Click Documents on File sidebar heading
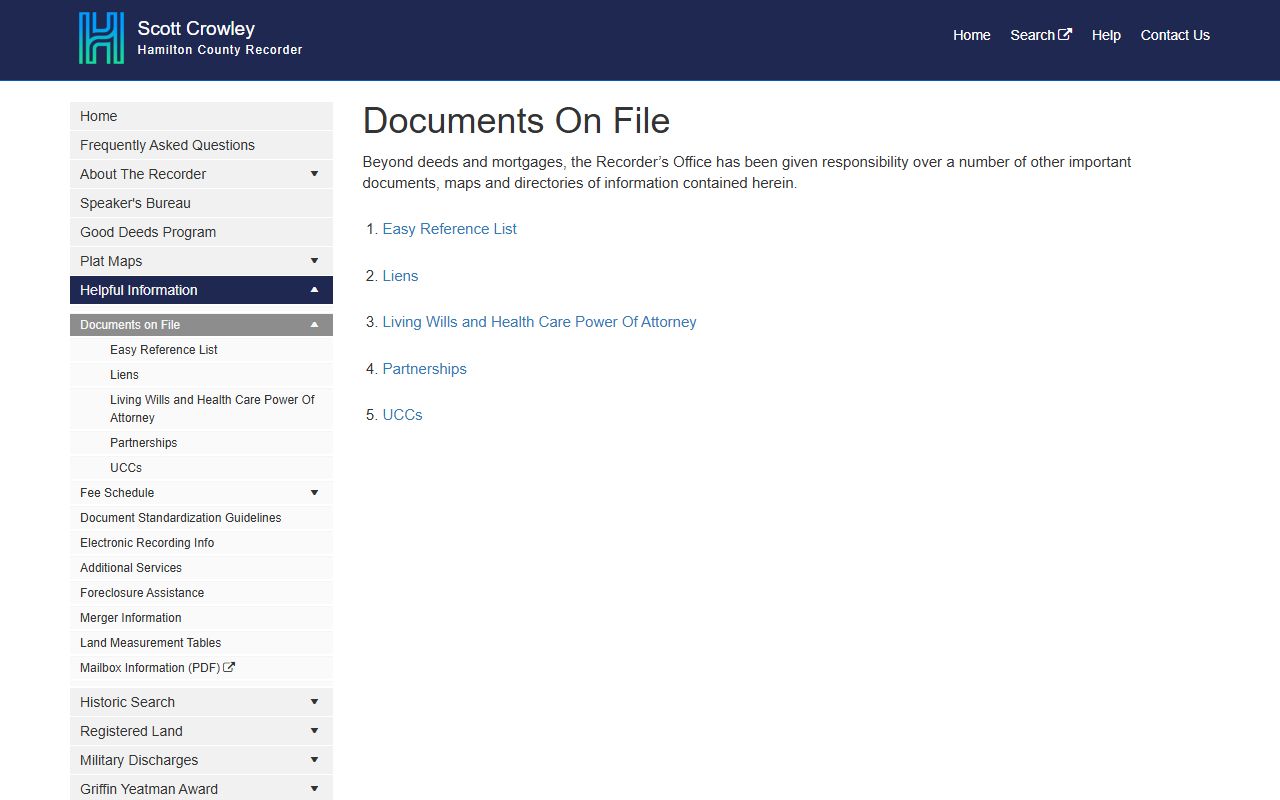1280x800 pixels. point(130,325)
